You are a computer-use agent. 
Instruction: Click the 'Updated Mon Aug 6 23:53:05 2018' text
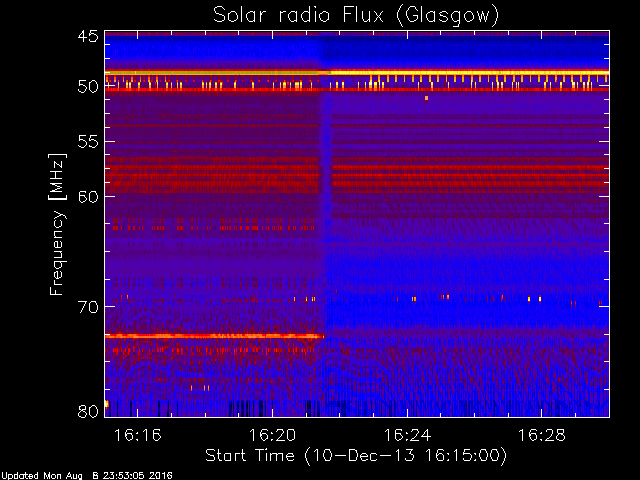pyautogui.click(x=86, y=476)
